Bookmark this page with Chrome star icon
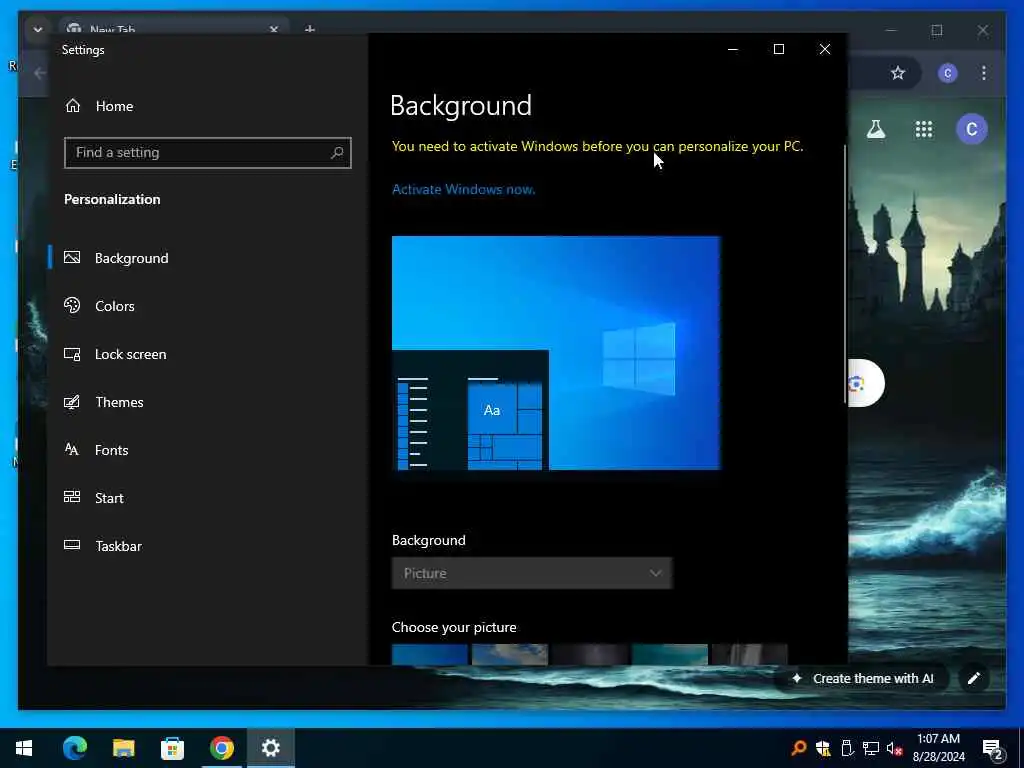This screenshot has width=1024, height=768. [898, 73]
